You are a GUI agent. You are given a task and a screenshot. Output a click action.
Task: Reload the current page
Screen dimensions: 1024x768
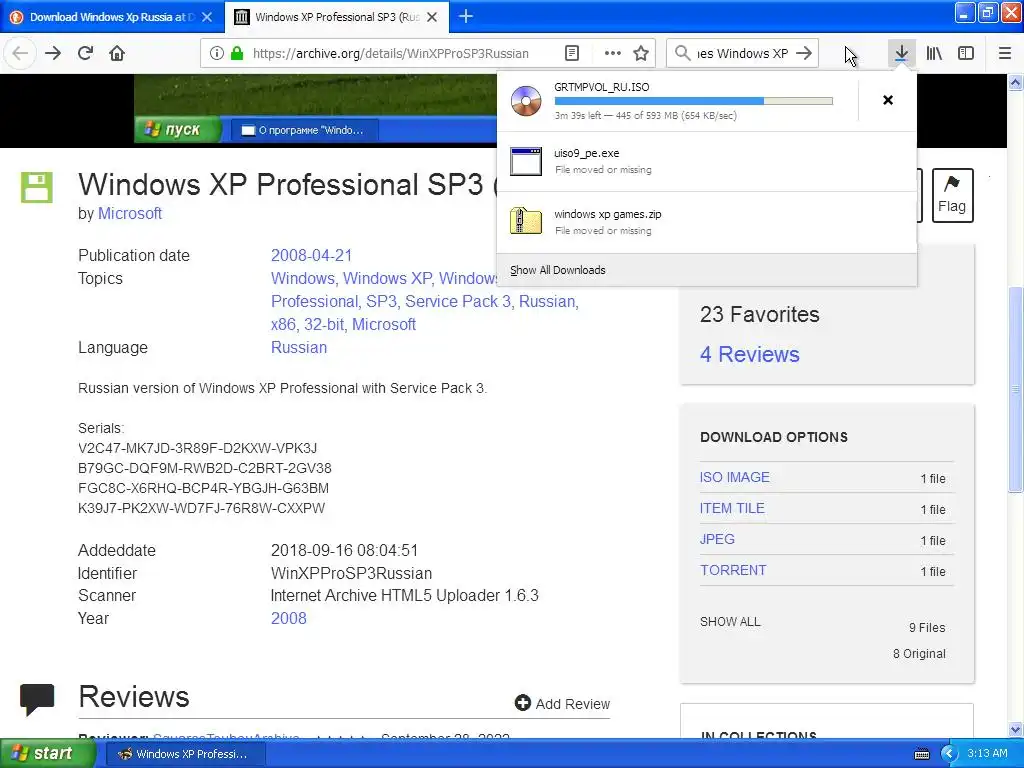tap(85, 53)
